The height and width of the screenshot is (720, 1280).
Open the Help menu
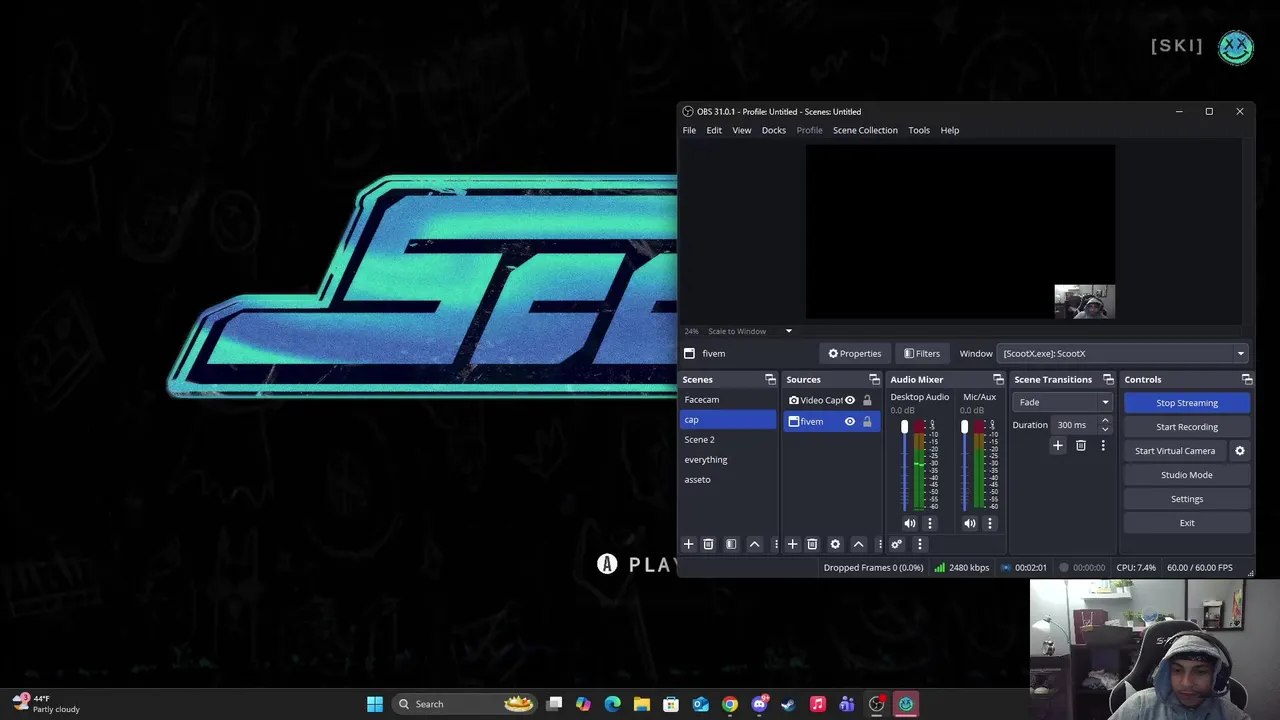[x=950, y=130]
